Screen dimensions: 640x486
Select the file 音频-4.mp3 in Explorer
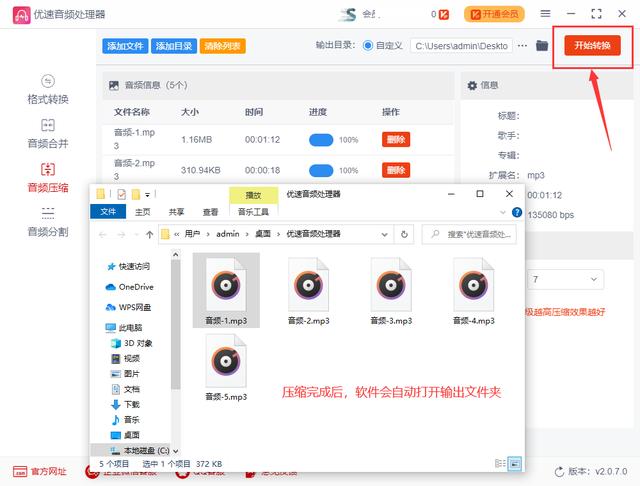click(x=473, y=291)
